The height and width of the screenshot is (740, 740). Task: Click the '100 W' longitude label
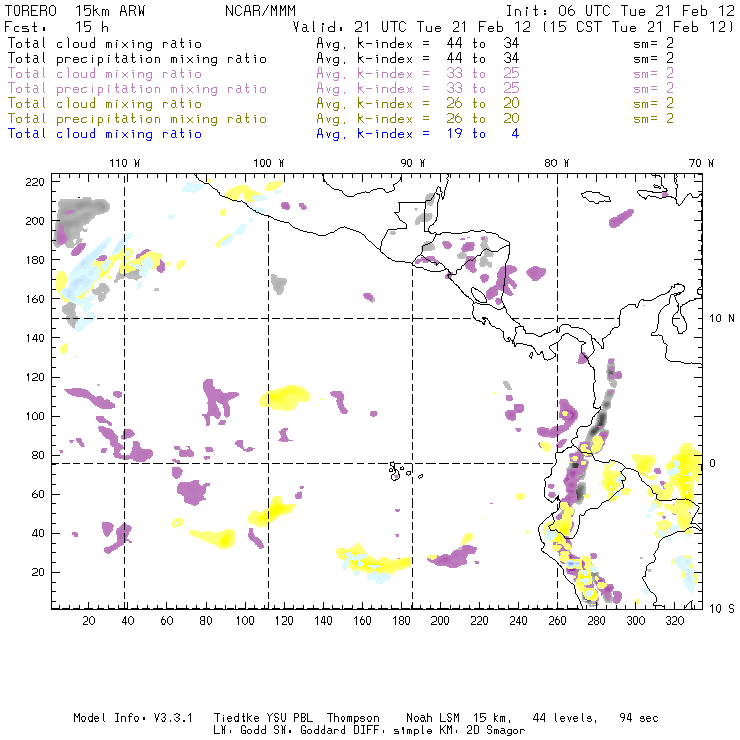click(269, 163)
